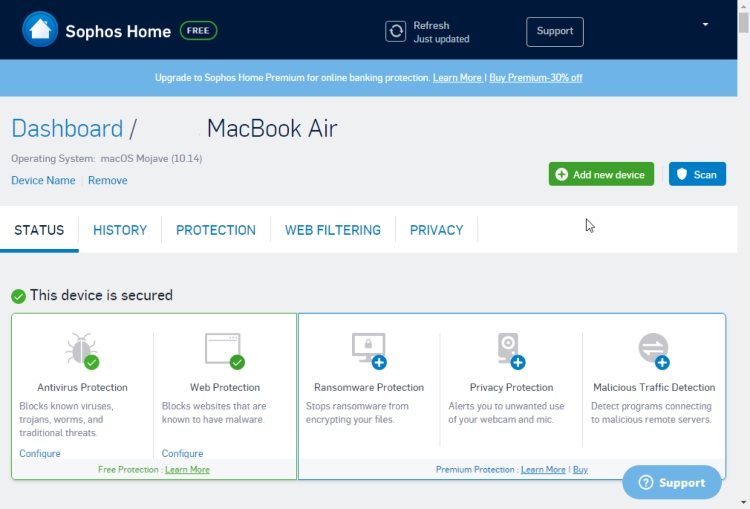Click the Ransomware Protection monitor lock icon

tap(369, 351)
